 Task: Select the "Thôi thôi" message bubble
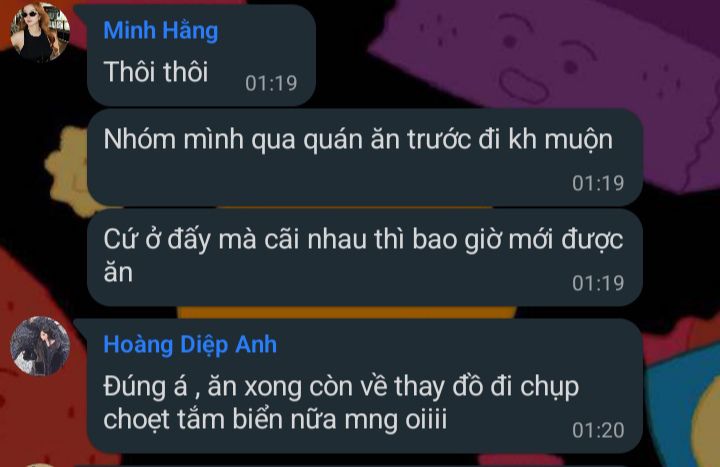201,55
